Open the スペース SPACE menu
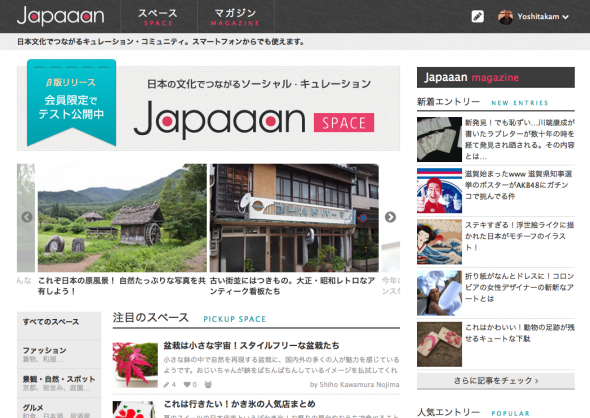 [x=158, y=17]
